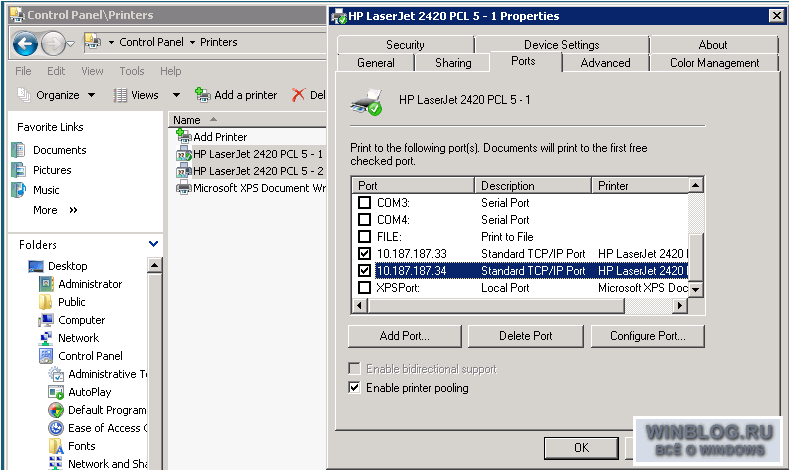This screenshot has height=473, width=790.
Task: Select Network and Sharing icon in tree
Action: coord(56,463)
